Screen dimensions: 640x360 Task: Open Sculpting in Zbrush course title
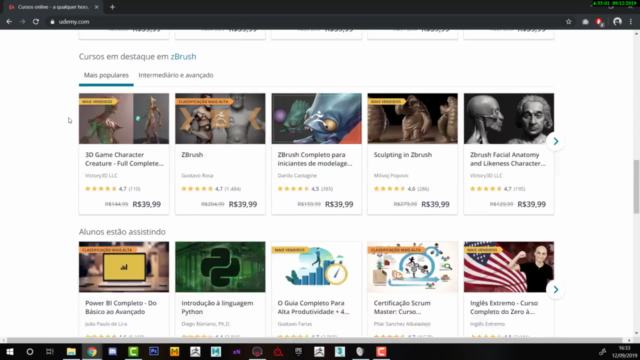point(402,155)
